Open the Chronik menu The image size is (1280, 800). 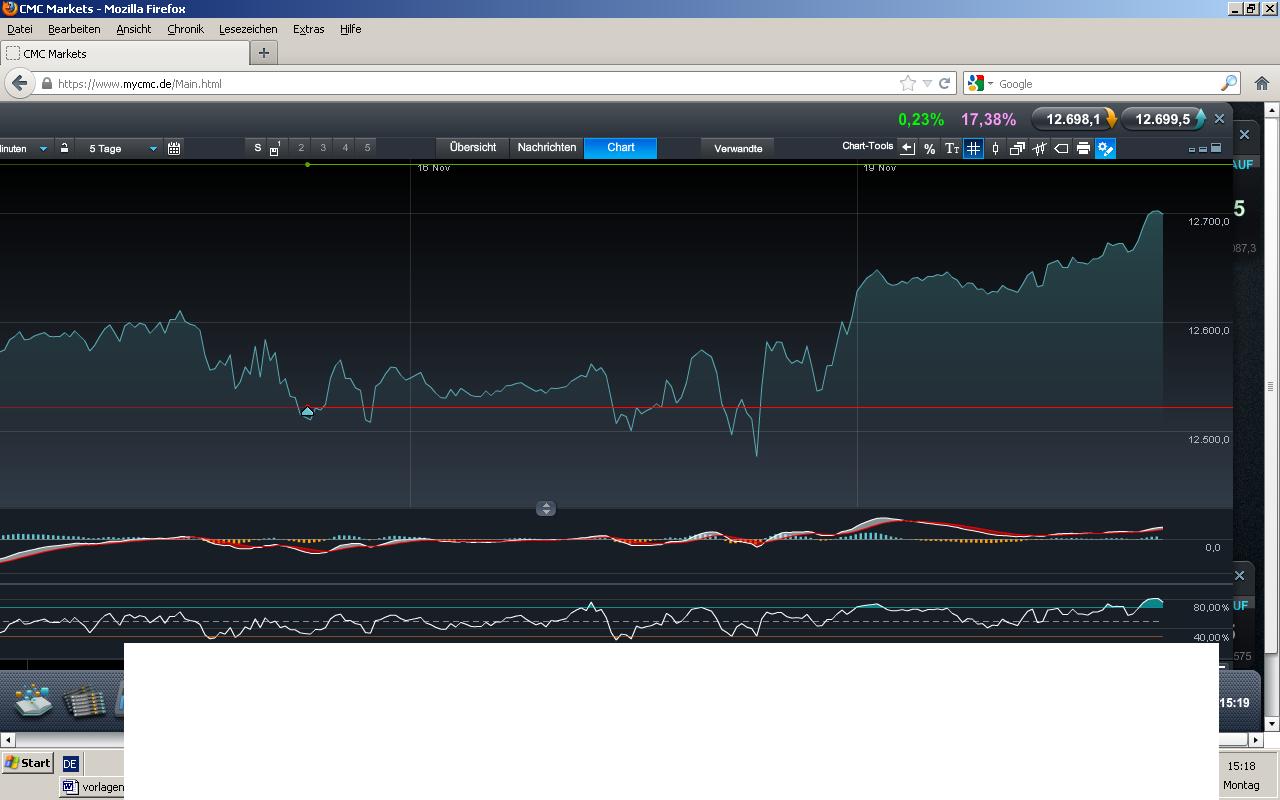coord(185,29)
